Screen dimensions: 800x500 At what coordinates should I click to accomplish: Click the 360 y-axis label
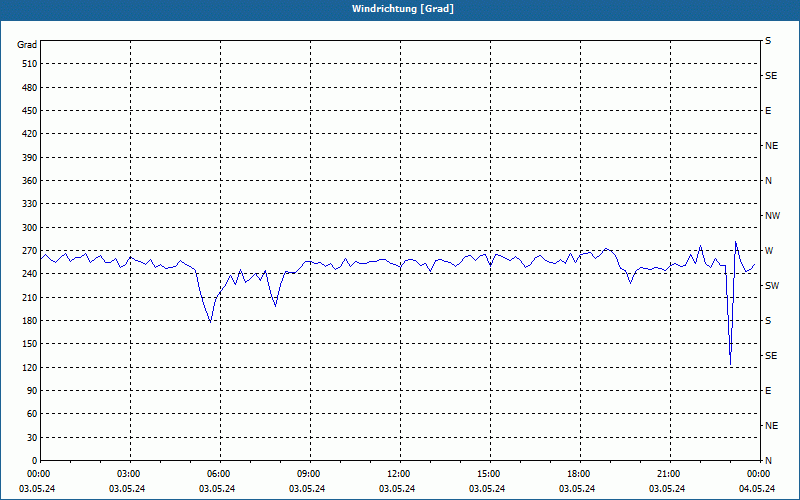click(x=30, y=181)
